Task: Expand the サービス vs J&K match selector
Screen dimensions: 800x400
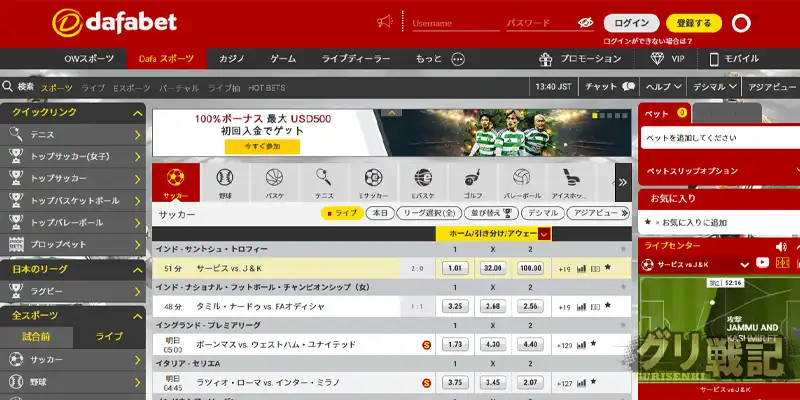Action: 744,265
